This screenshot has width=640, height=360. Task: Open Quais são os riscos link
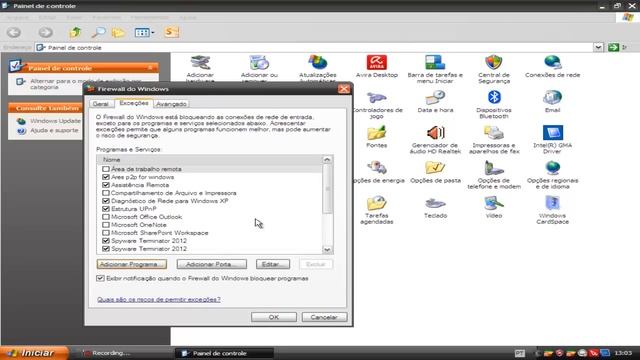coord(159,300)
